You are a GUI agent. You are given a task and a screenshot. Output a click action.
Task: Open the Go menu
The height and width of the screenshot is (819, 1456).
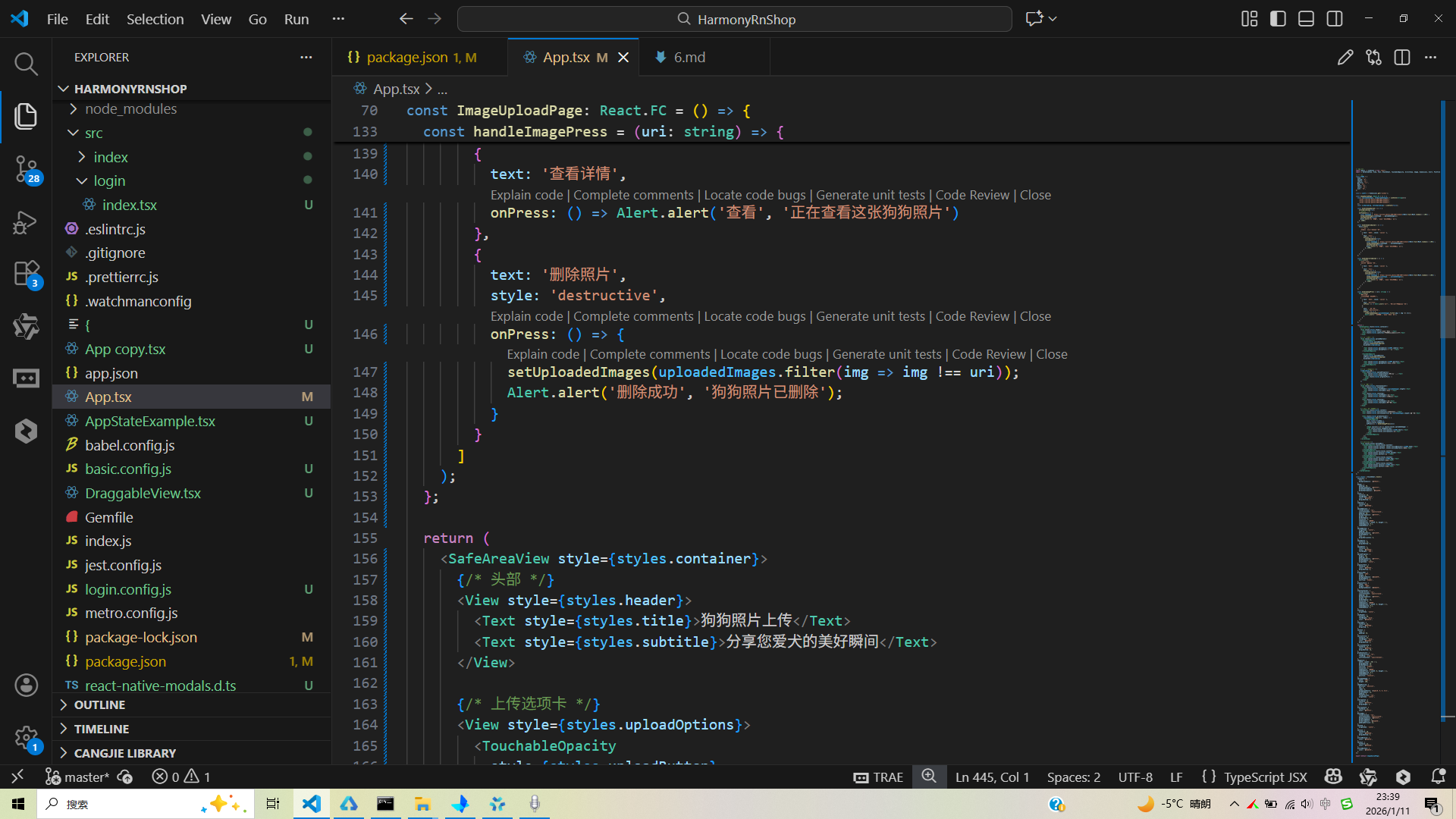tap(258, 19)
